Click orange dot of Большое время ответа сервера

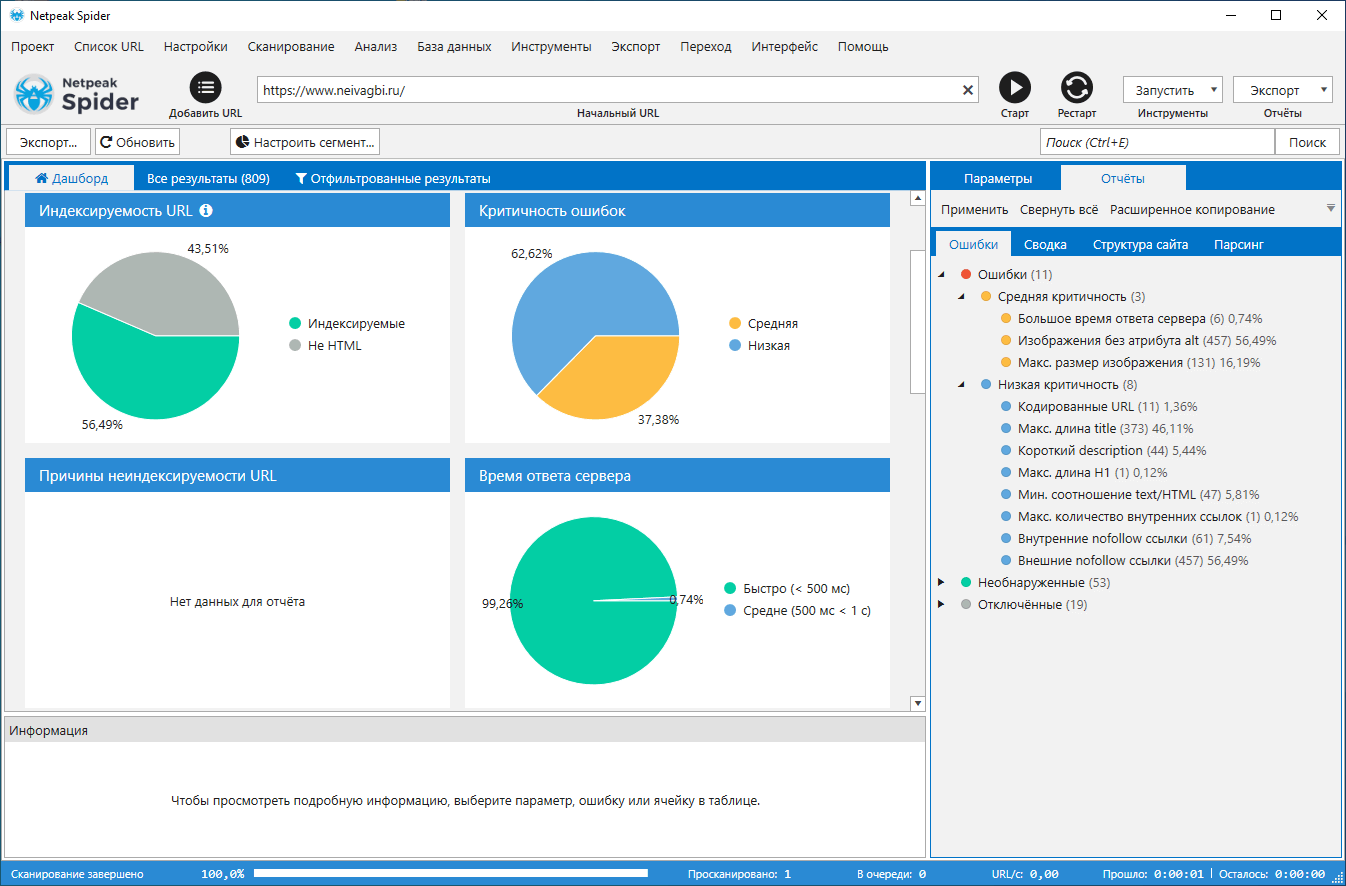[x=1006, y=319]
